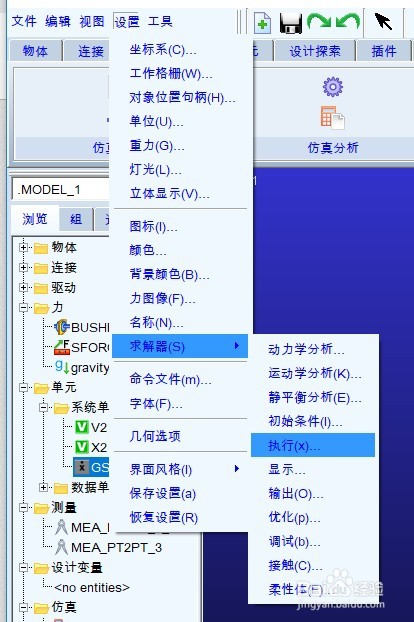
Task: Open the 编辑 menu
Action: point(58,21)
